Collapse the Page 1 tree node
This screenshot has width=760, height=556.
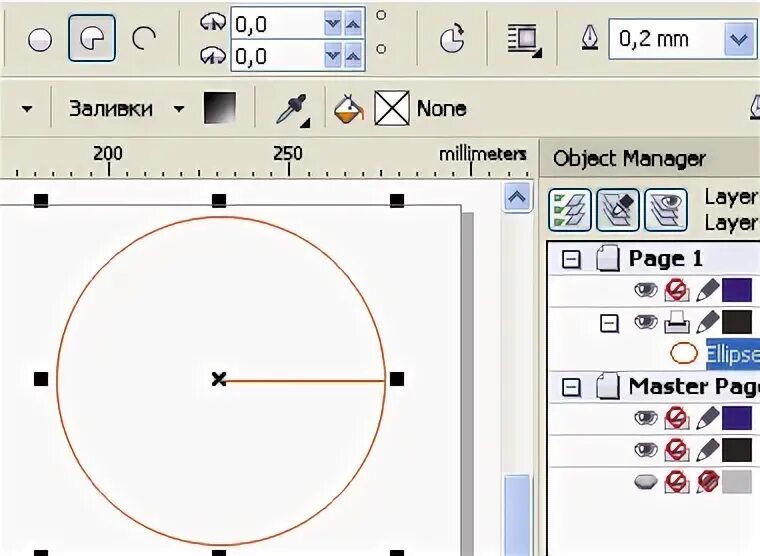click(x=571, y=259)
